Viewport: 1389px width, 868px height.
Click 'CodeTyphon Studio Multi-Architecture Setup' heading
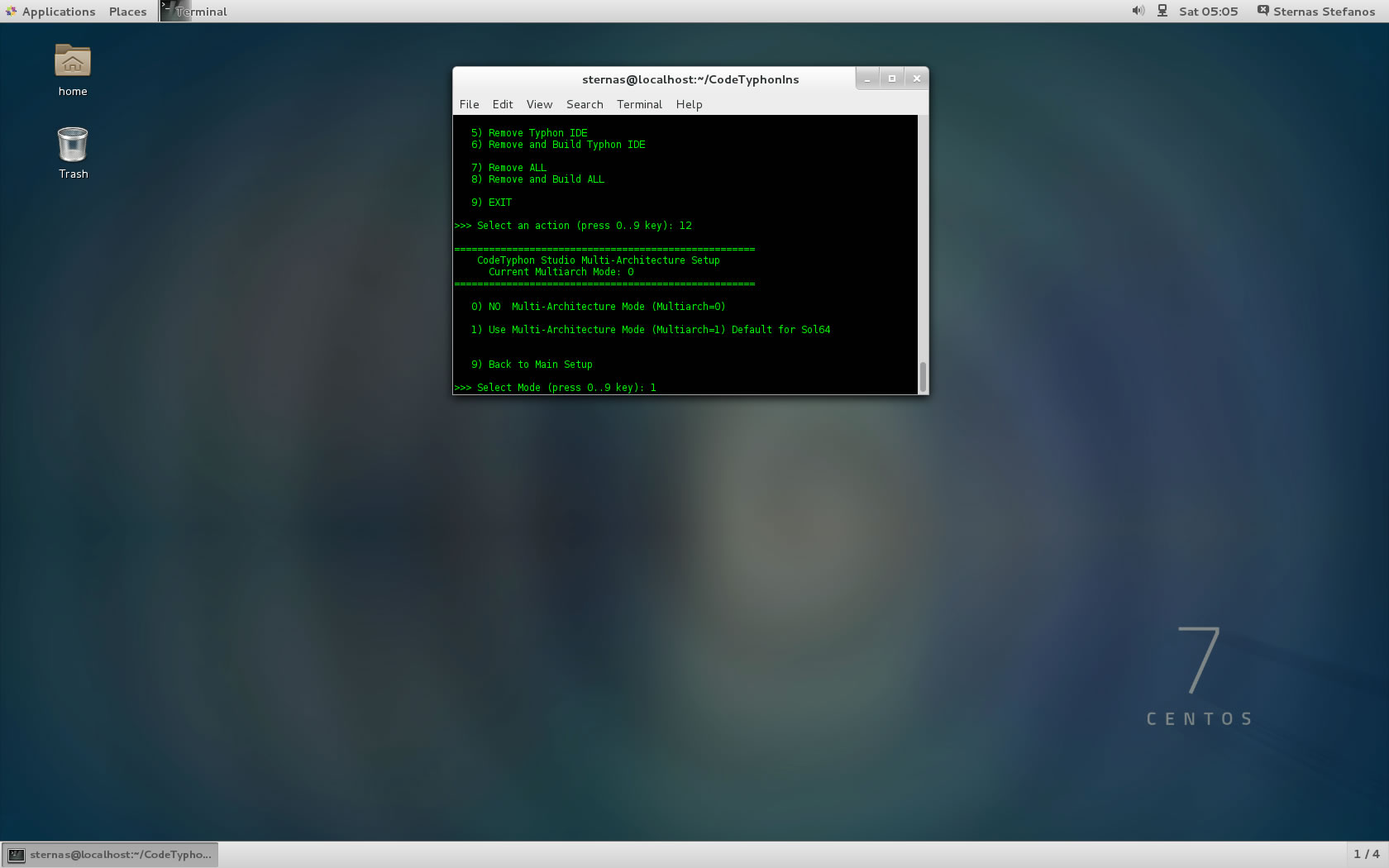pyautogui.click(x=598, y=260)
